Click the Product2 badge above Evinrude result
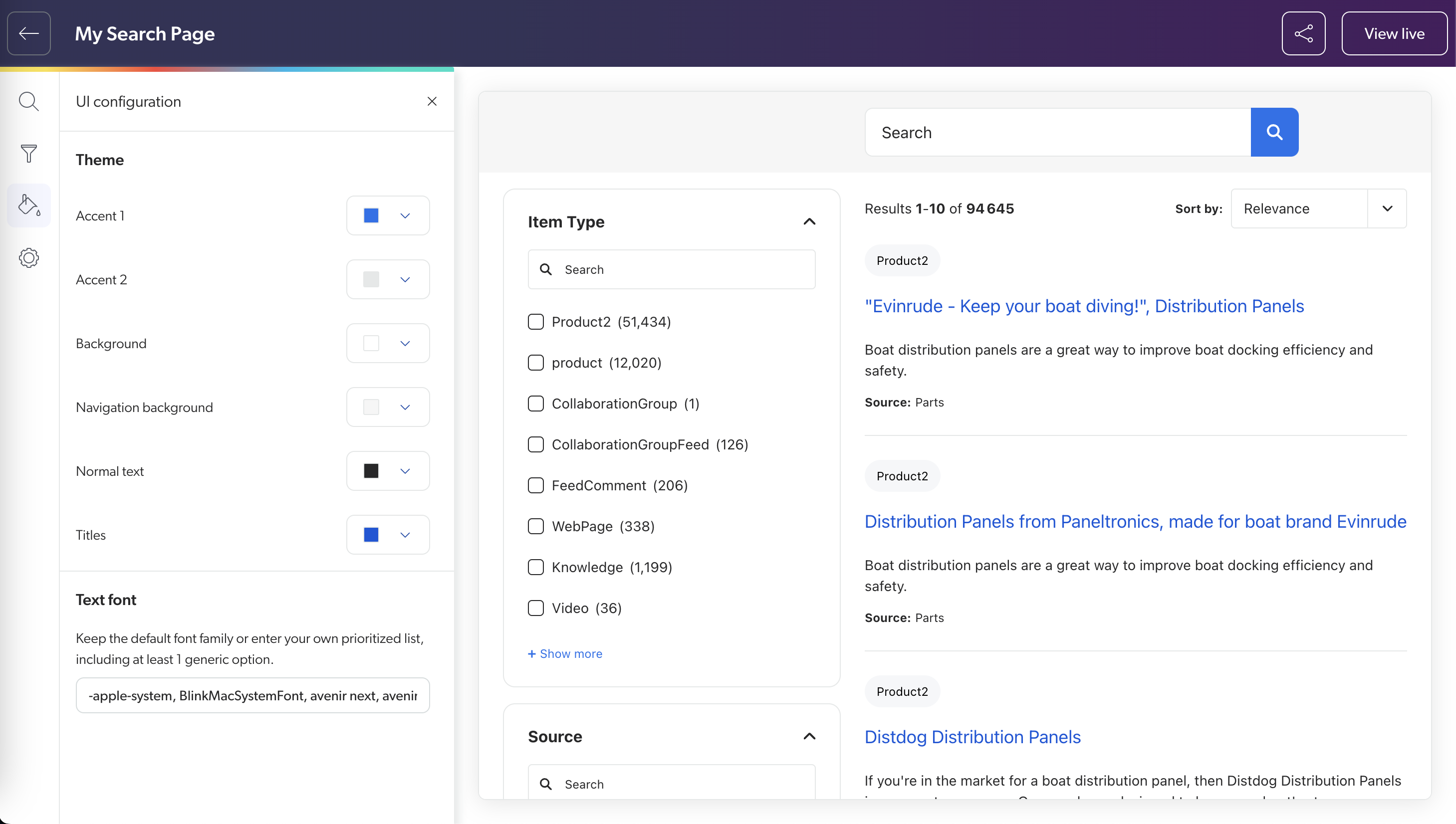The width and height of the screenshot is (1456, 824). tap(902, 261)
